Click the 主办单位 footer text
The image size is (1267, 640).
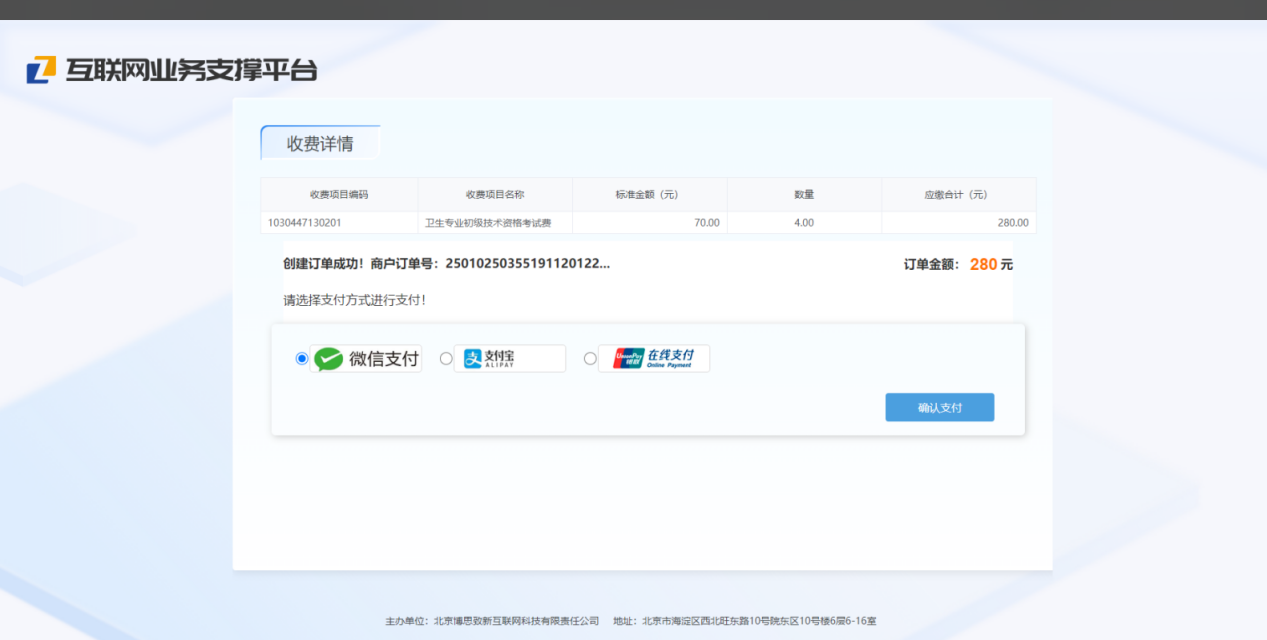point(492,621)
